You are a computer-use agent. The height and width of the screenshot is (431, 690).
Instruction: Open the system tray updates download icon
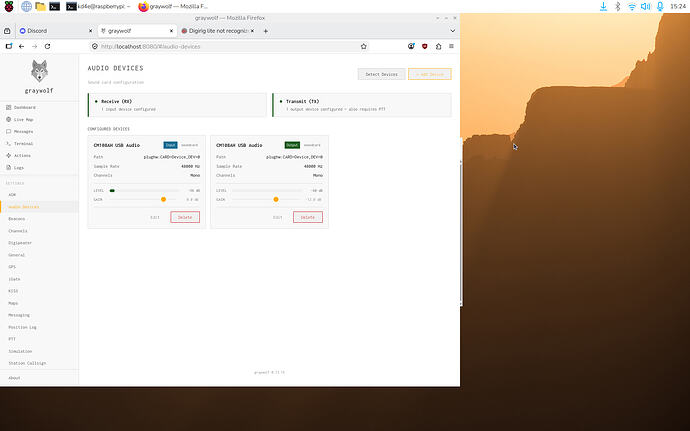[x=603, y=6]
